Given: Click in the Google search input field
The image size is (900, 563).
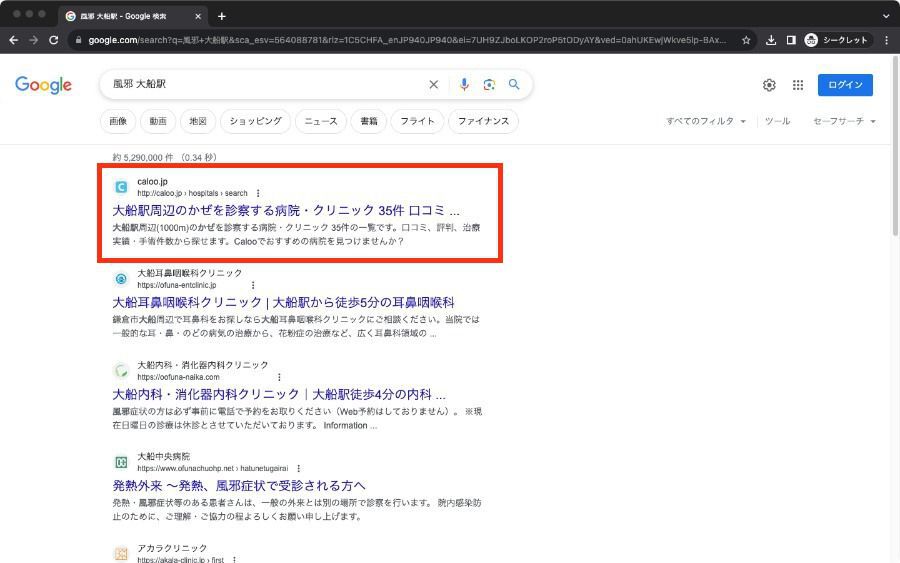Looking at the screenshot, I should pos(260,85).
